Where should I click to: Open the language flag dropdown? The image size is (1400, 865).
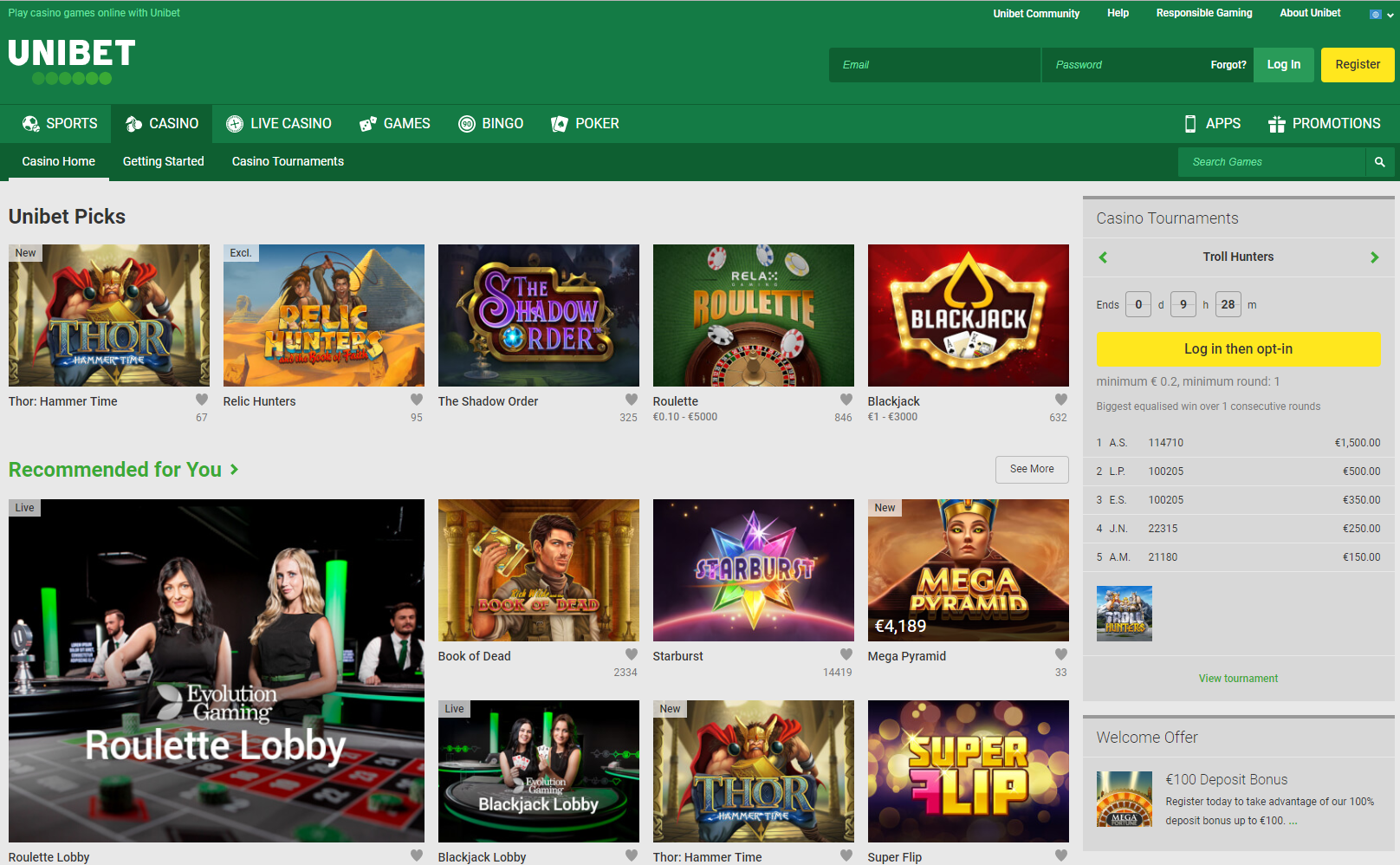(1382, 15)
